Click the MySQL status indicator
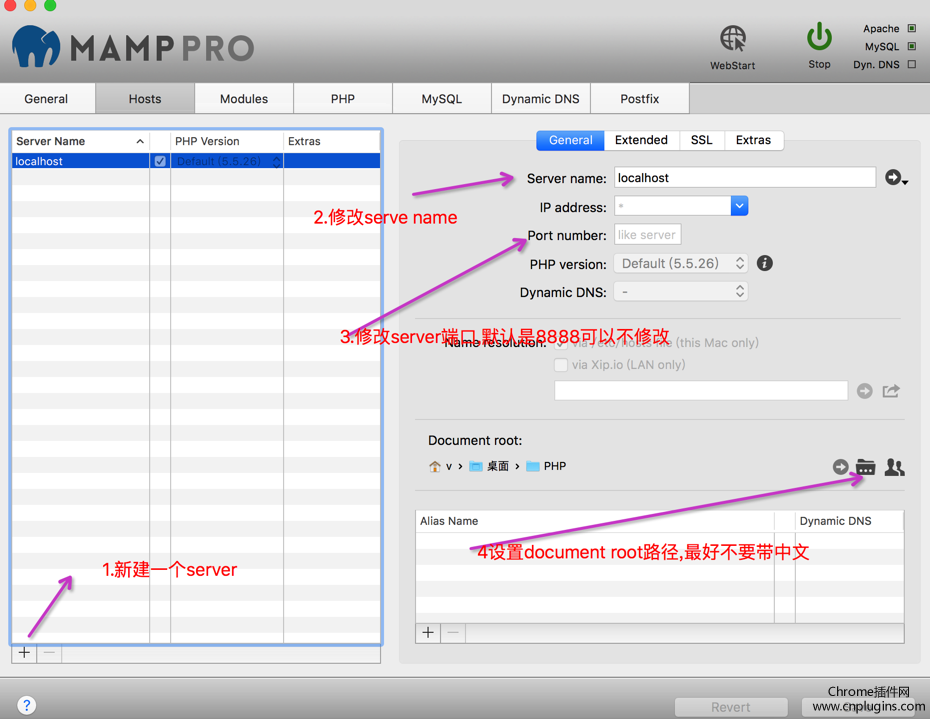The height and width of the screenshot is (719, 930). (912, 46)
